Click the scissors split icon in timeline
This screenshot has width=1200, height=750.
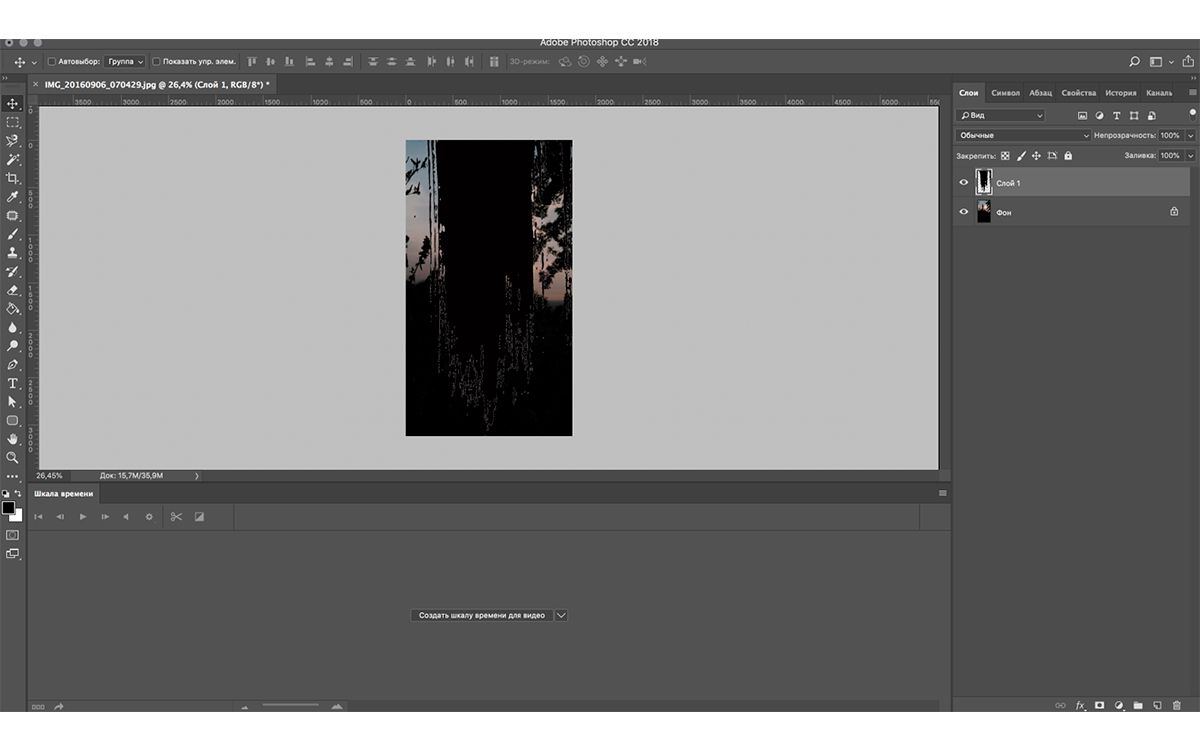[x=176, y=517]
